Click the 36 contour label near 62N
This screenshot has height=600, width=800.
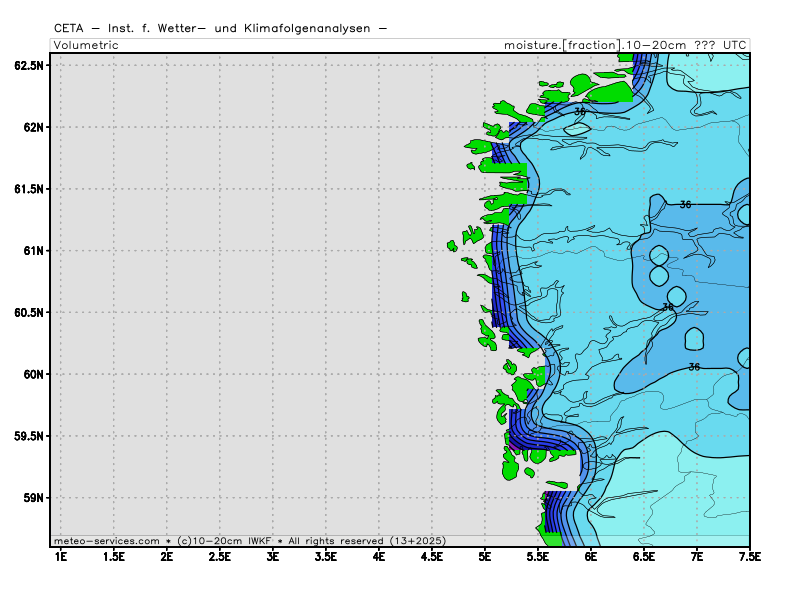(x=580, y=112)
